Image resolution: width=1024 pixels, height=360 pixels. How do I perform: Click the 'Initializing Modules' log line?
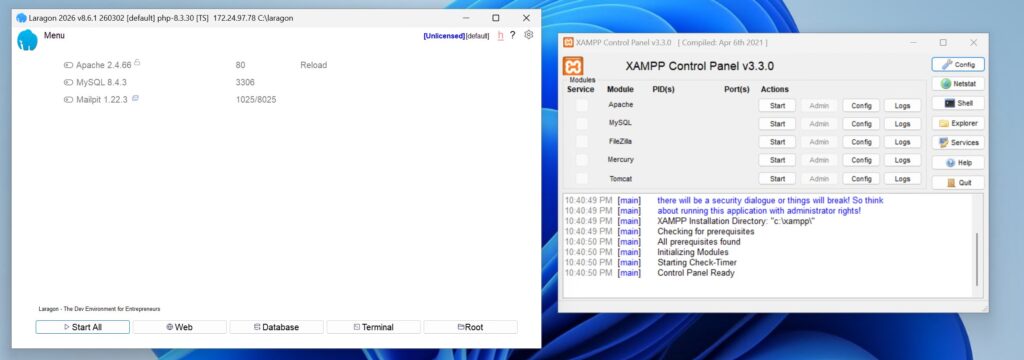[x=692, y=252]
